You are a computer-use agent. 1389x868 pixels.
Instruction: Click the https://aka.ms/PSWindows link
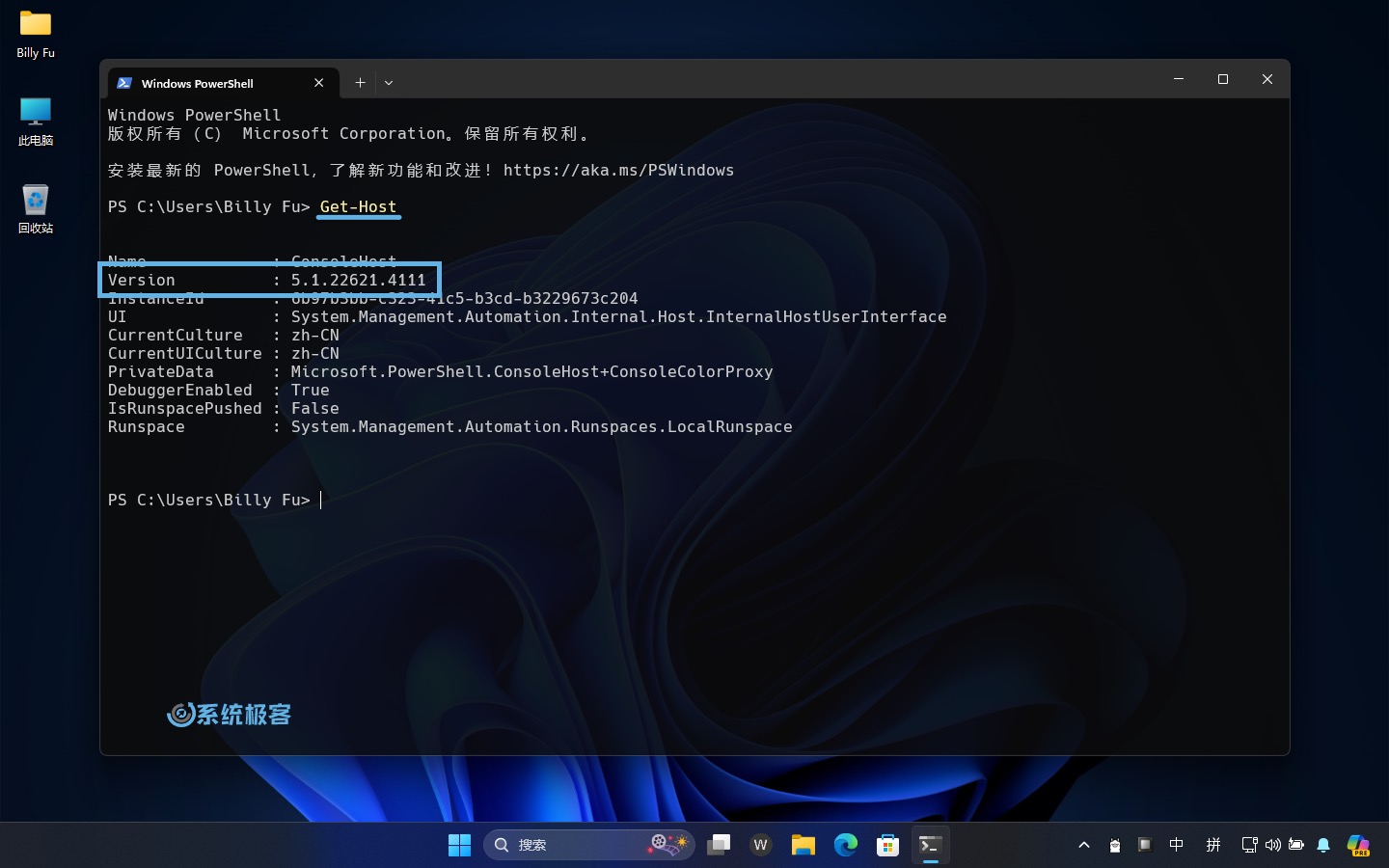pyautogui.click(x=618, y=171)
